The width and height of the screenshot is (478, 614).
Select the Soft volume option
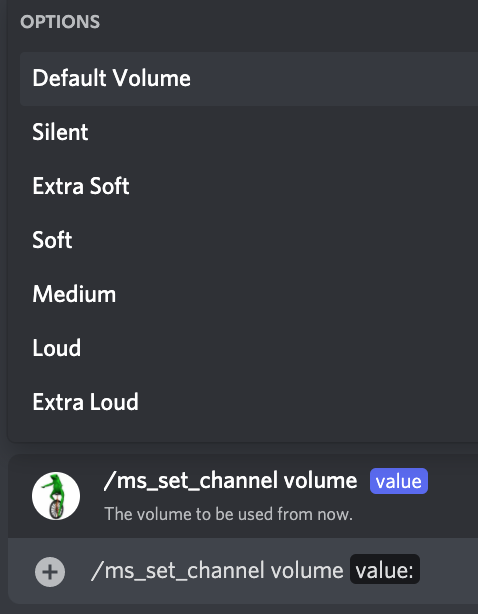coord(249,240)
